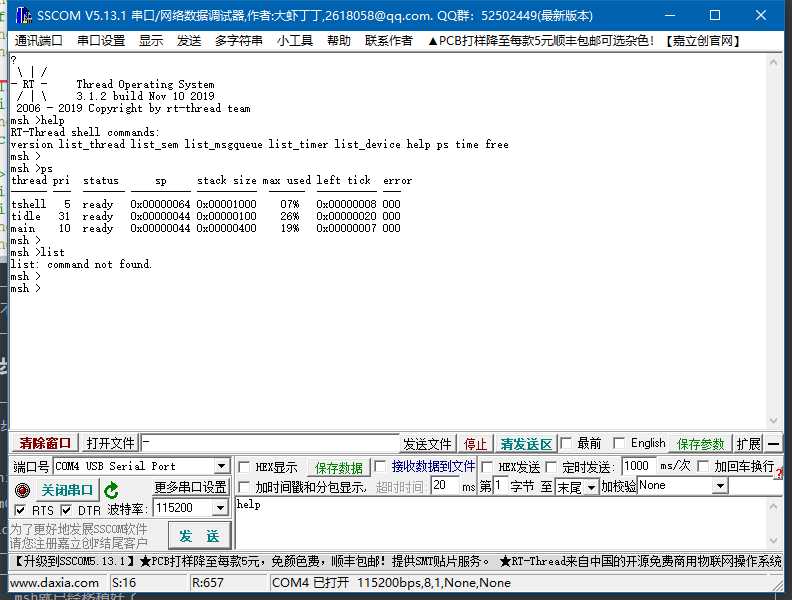792x600 pixels.
Task: Click the R:657 received counter
Action: coord(207,583)
